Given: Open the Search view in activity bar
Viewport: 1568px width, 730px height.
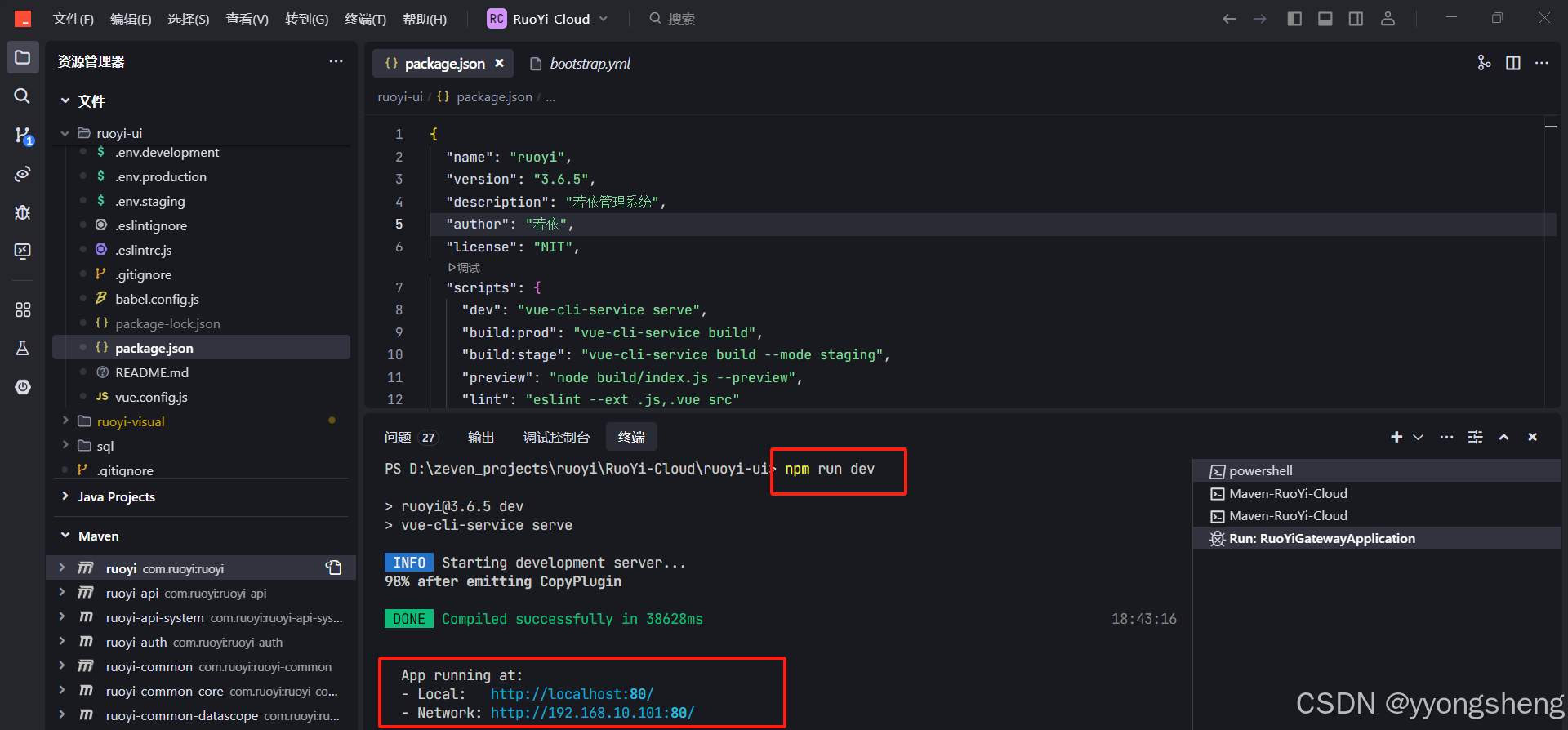Looking at the screenshot, I should pos(22,96).
